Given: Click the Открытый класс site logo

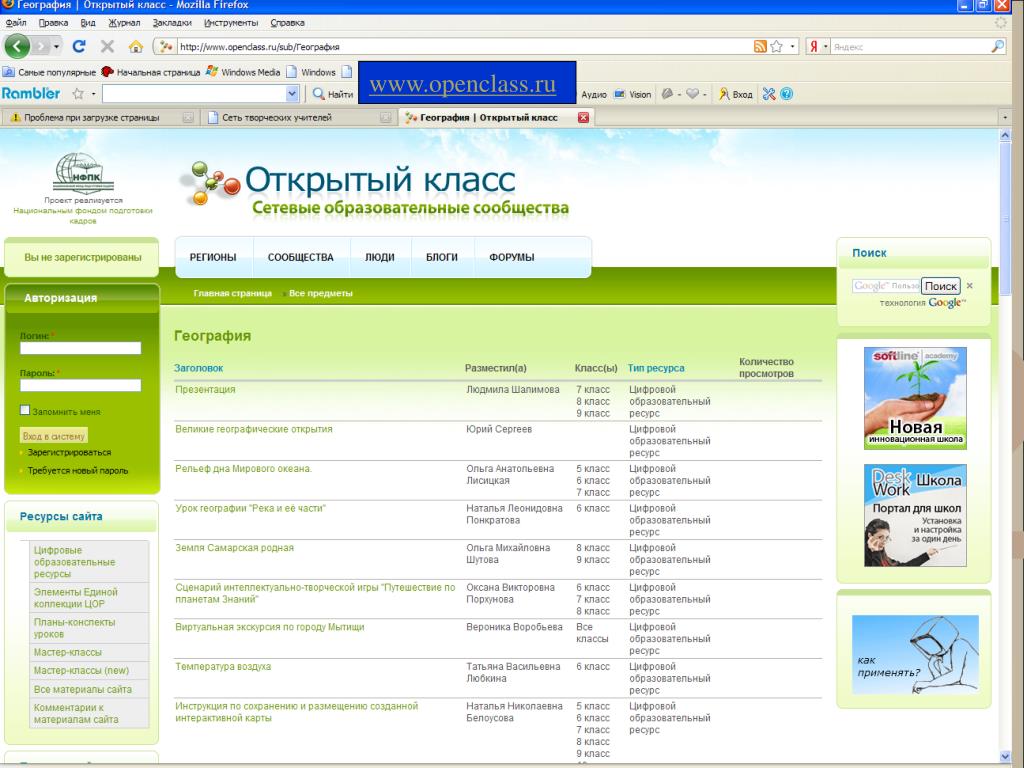Looking at the screenshot, I should click(374, 187).
